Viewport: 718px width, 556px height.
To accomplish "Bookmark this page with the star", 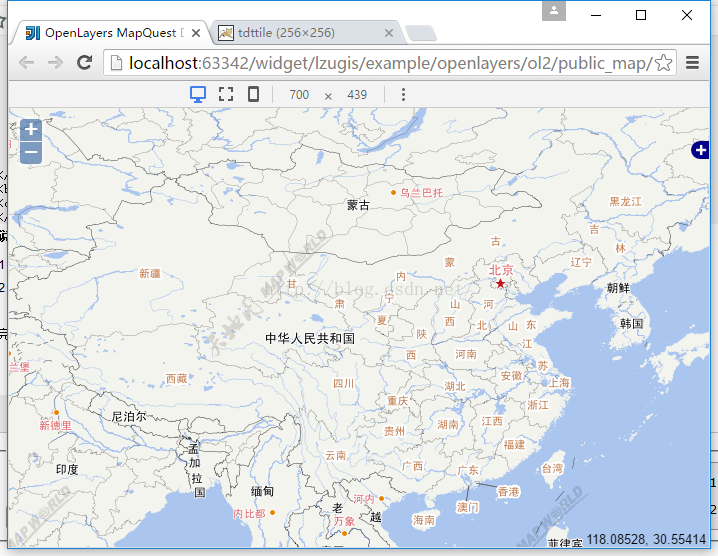I will coord(664,63).
